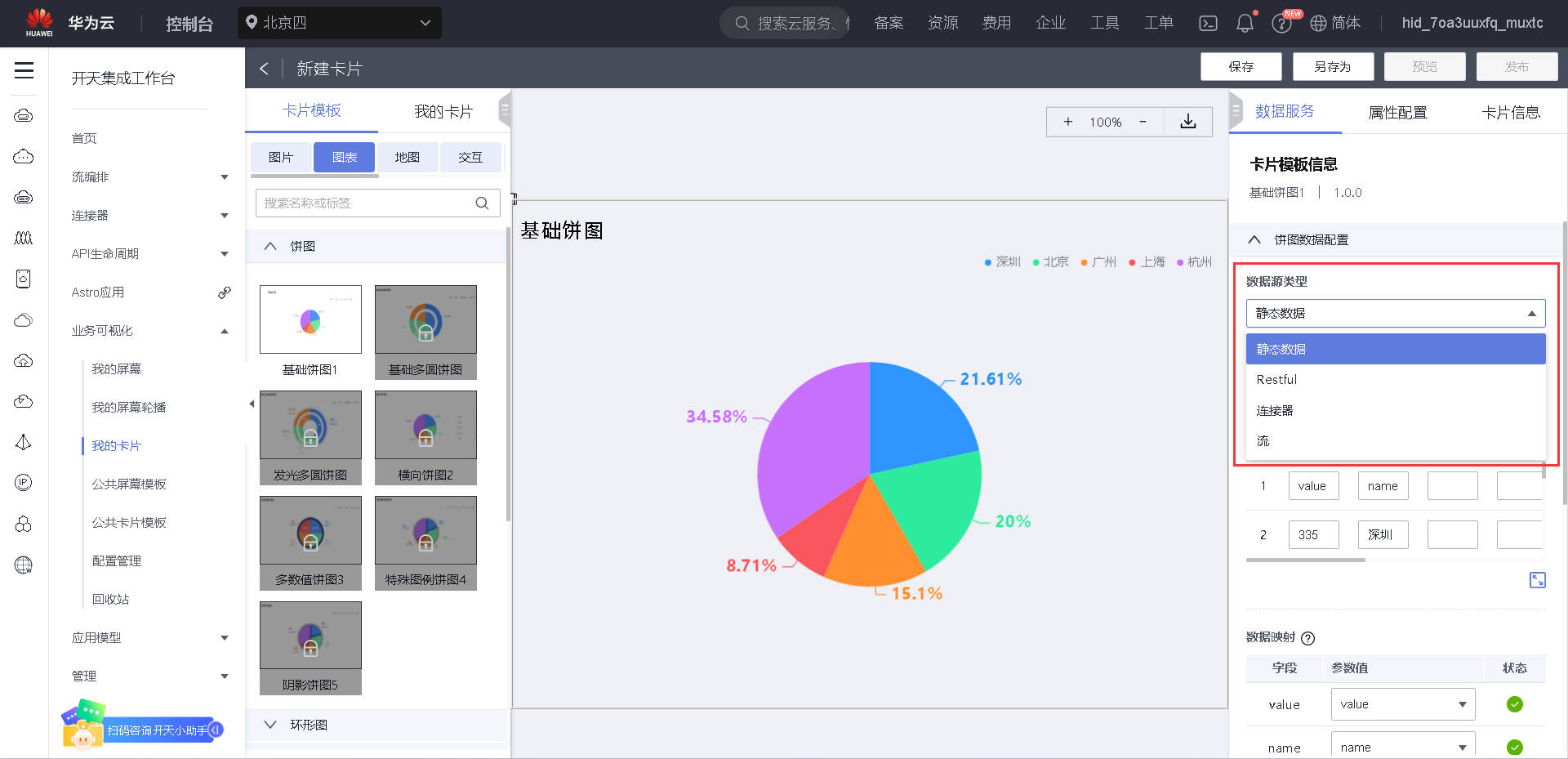Collapse the left template panel handle
This screenshot has height=759, width=1568.
coord(505,109)
